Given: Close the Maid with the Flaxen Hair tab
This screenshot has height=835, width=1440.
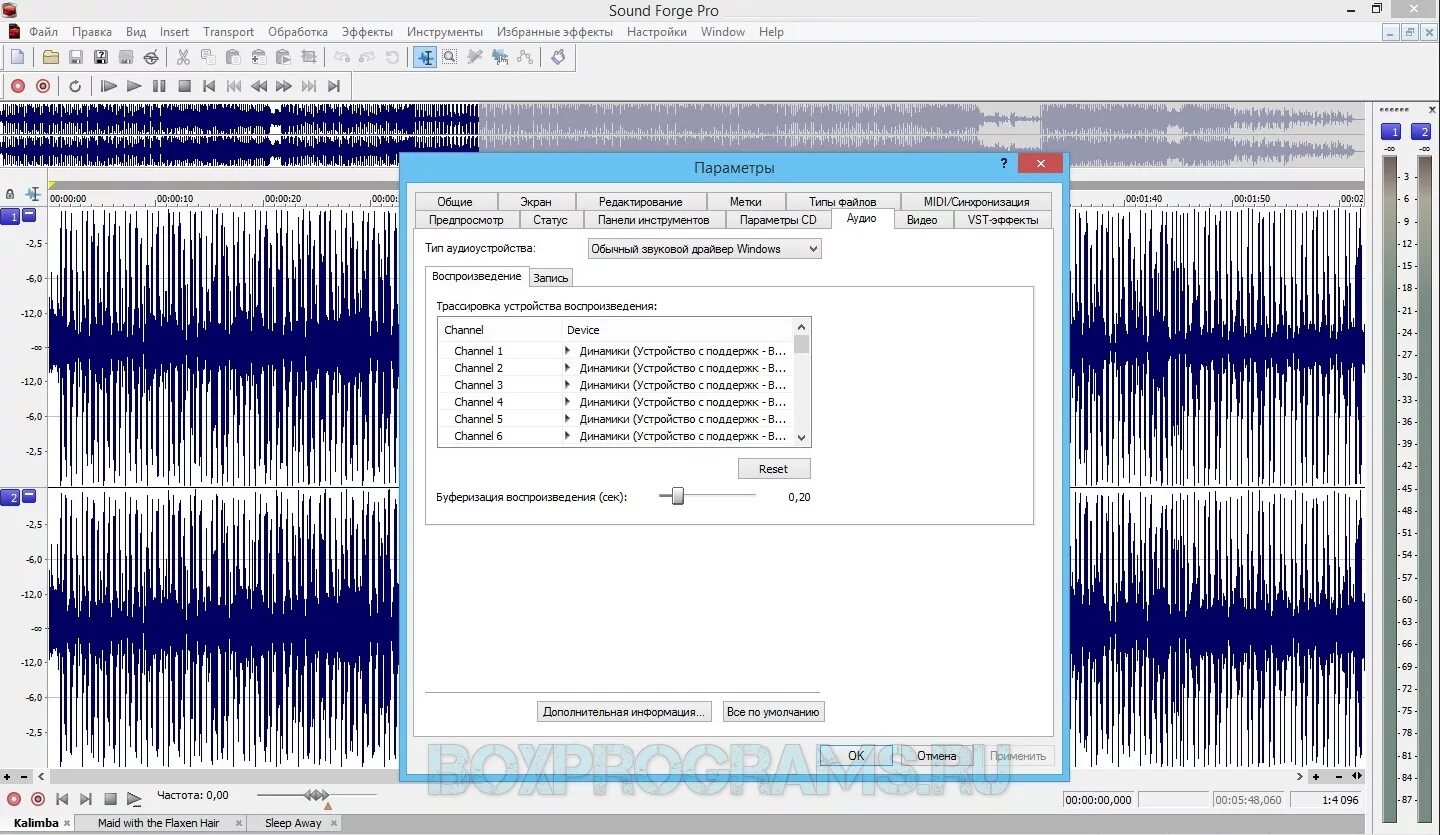Looking at the screenshot, I should (x=239, y=823).
